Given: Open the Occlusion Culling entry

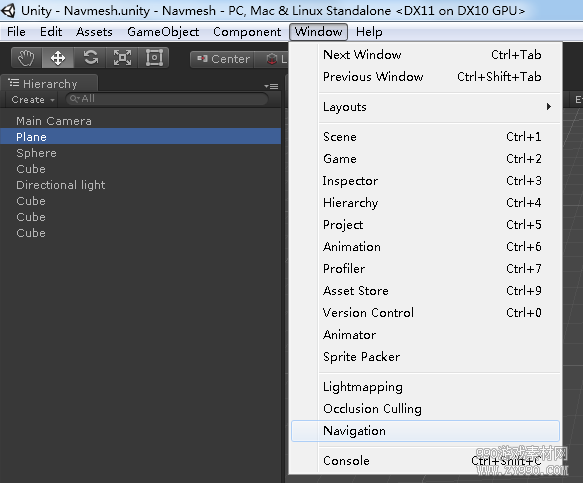Looking at the screenshot, I should 425,409.
